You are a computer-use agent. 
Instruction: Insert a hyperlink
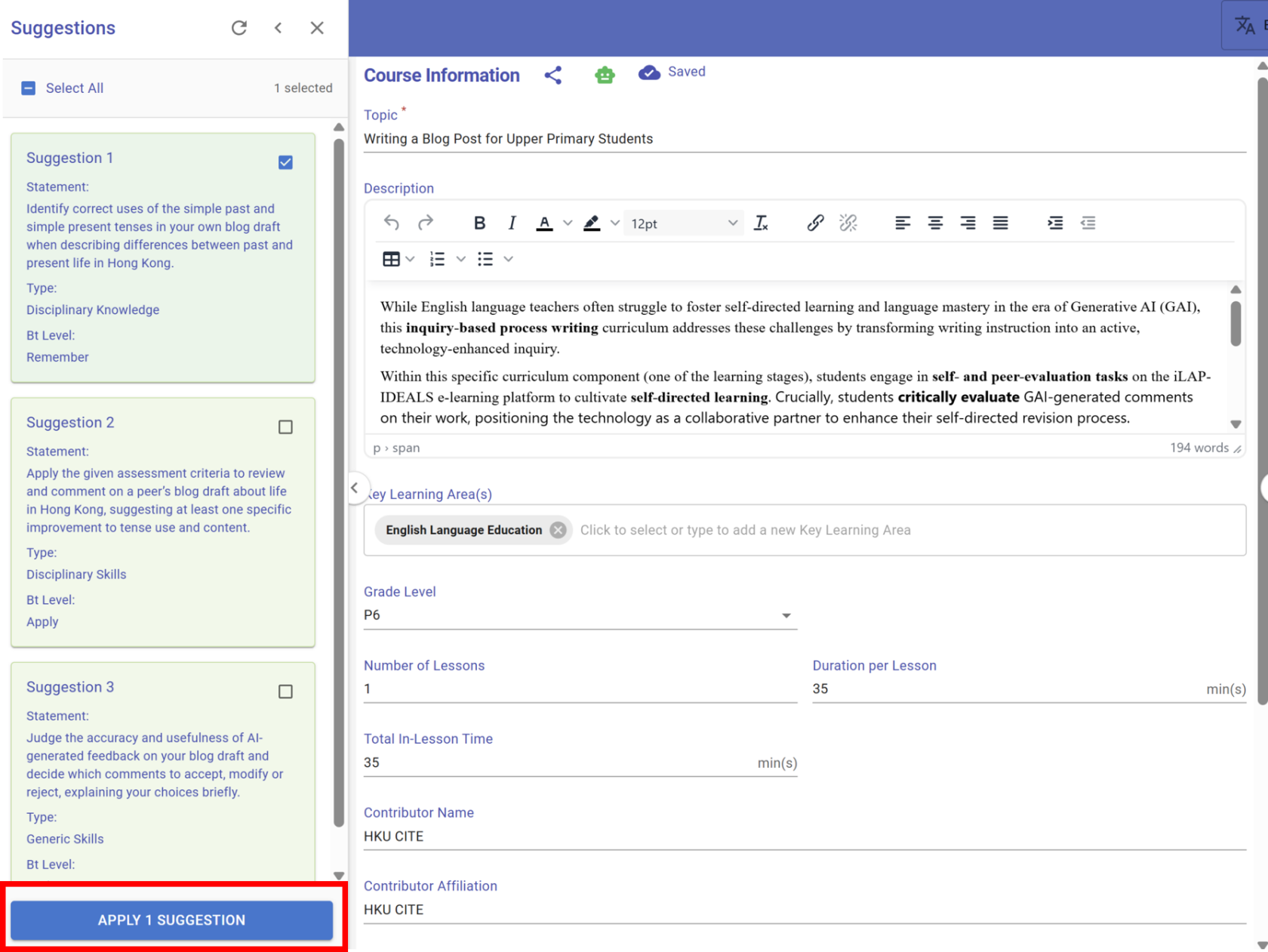pyautogui.click(x=815, y=223)
